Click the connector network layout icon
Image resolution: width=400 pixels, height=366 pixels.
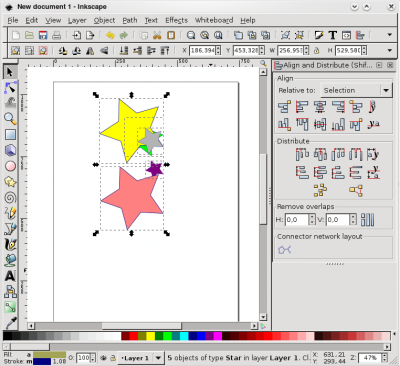284,249
